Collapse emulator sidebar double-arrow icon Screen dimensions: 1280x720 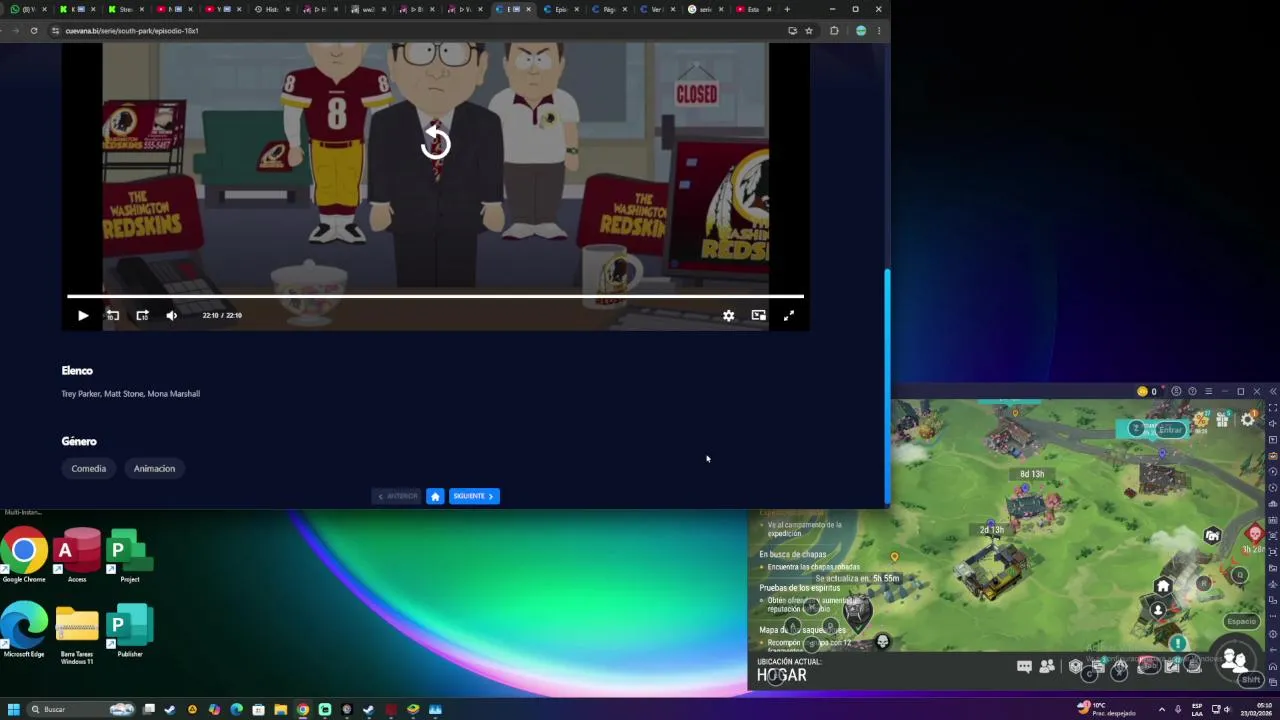(x=1273, y=391)
